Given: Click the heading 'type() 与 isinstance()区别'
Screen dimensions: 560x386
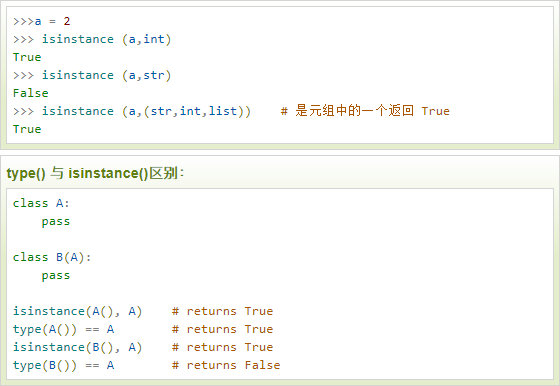Looking at the screenshot, I should (95, 173).
